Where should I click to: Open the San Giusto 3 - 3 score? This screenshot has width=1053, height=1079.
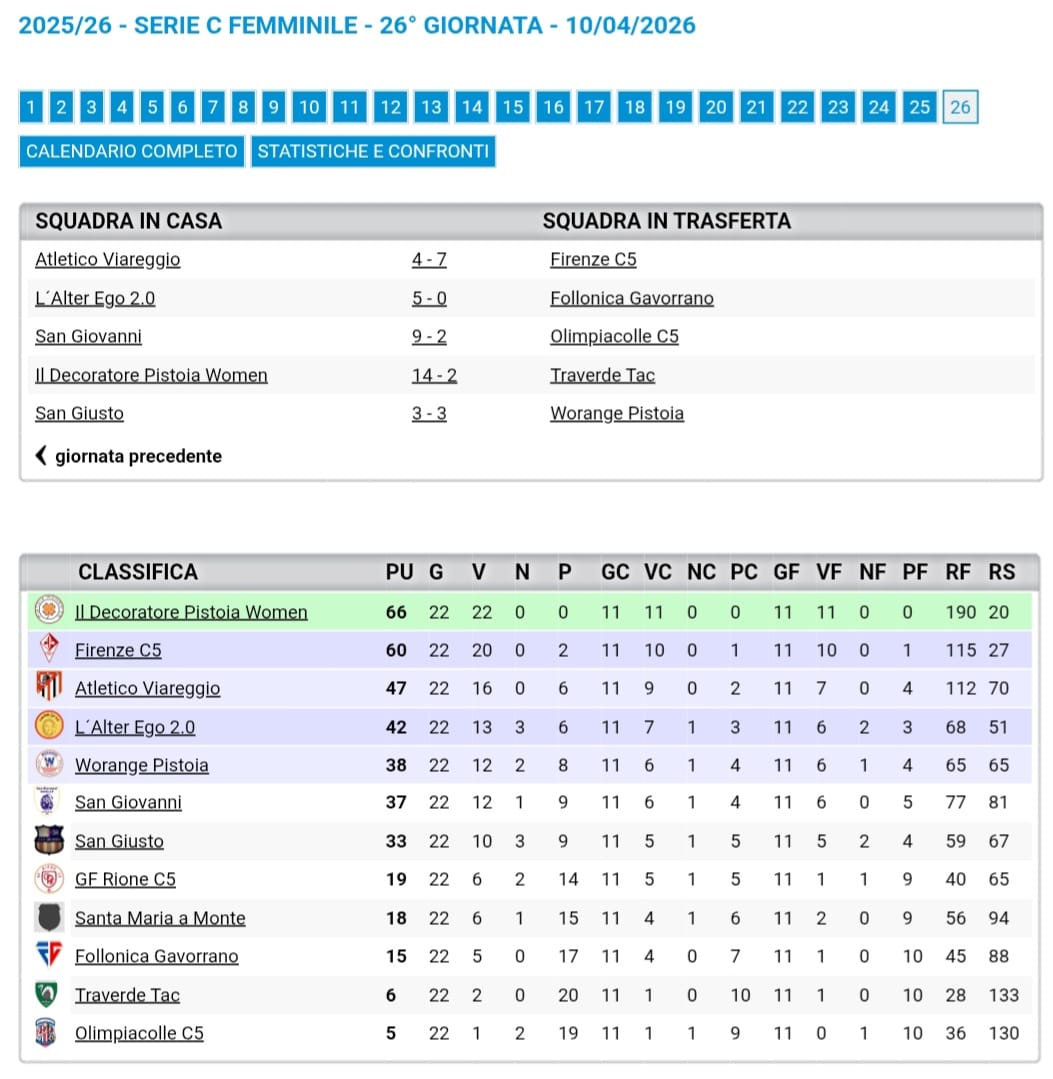tap(429, 413)
